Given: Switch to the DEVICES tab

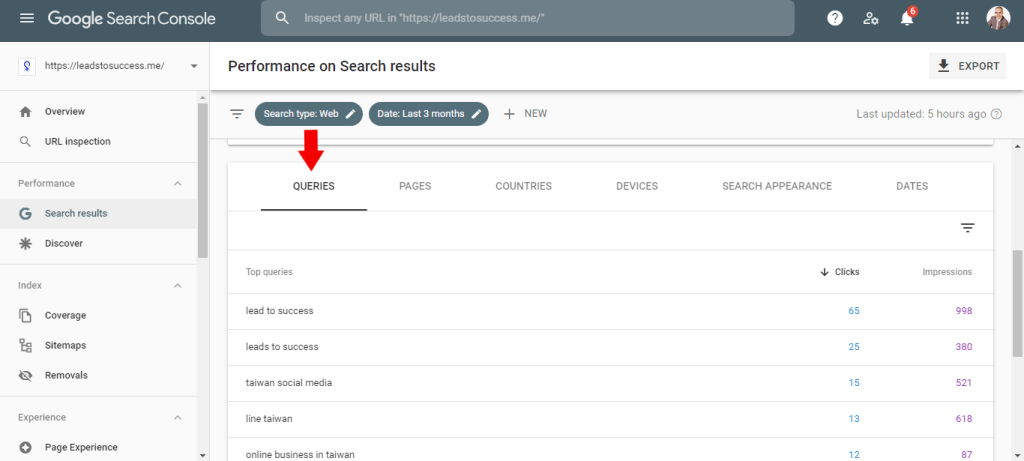Looking at the screenshot, I should (637, 186).
